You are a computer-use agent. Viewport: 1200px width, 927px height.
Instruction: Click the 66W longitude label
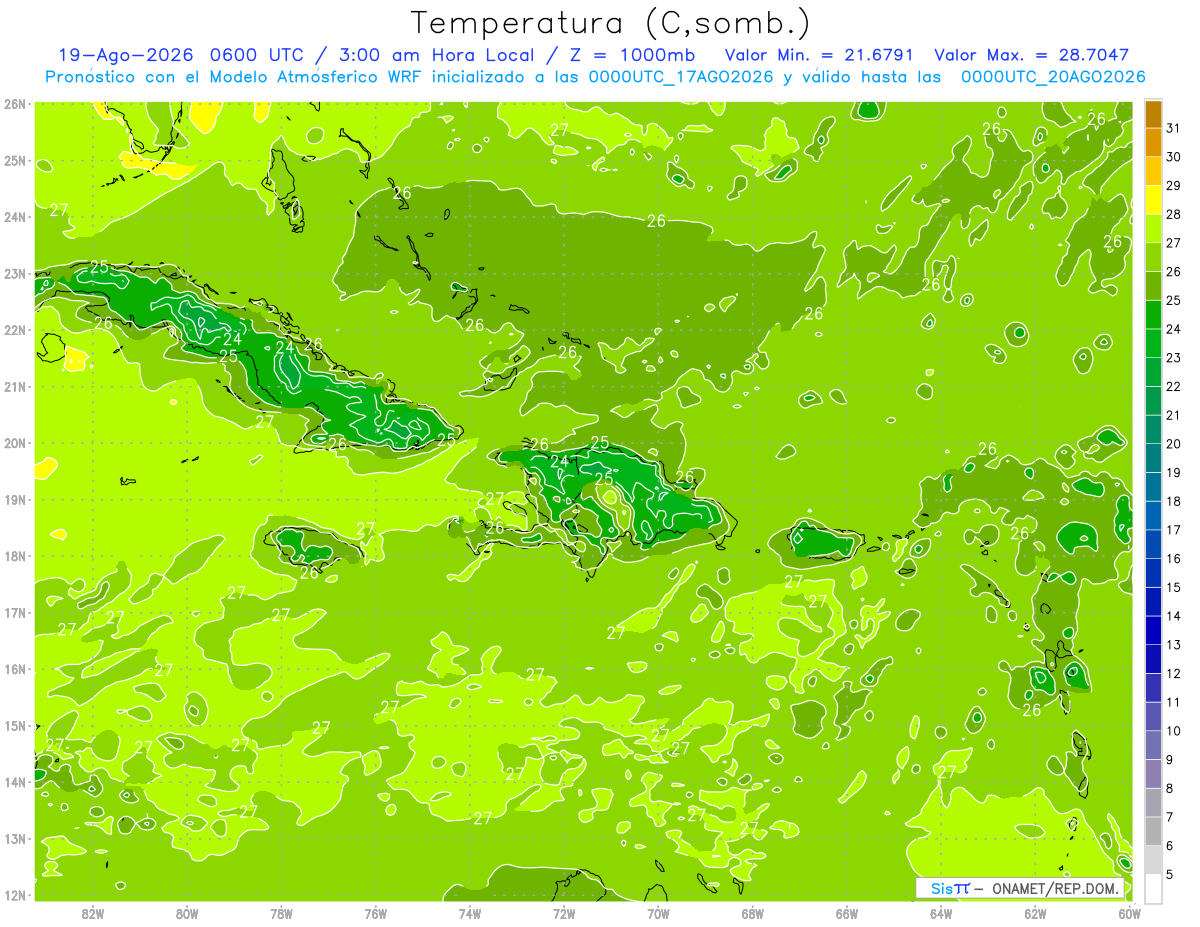(x=847, y=913)
